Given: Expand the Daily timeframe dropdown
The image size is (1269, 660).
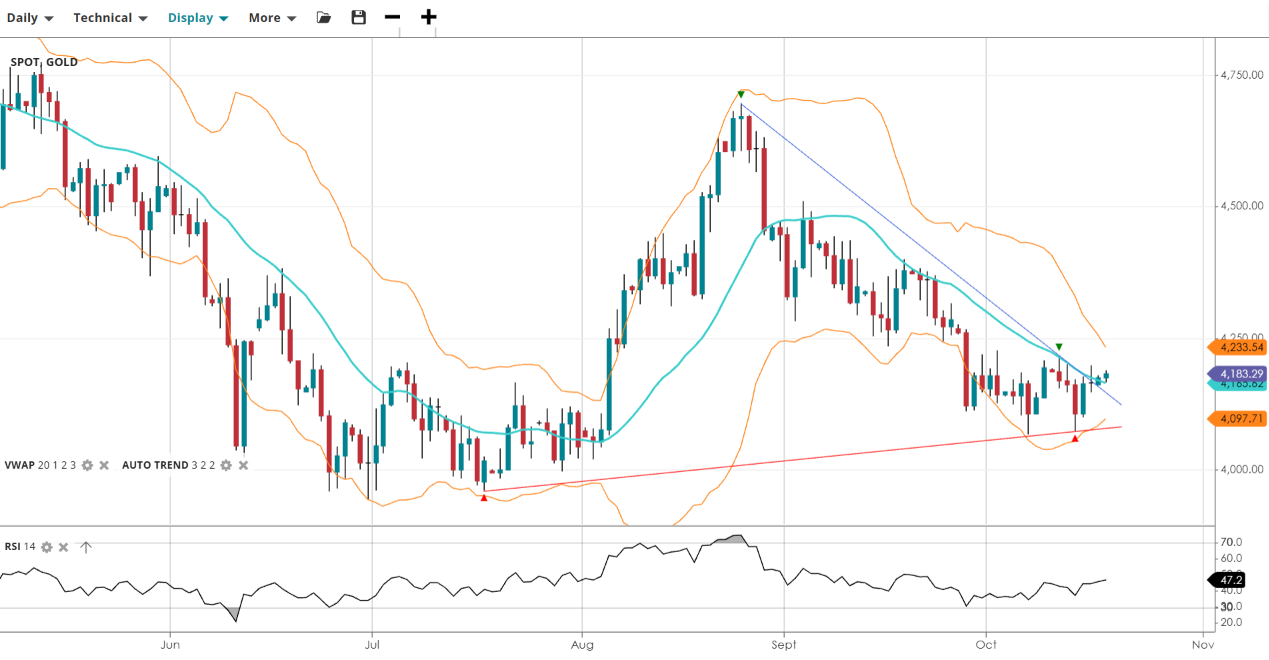Looking at the screenshot, I should [x=30, y=17].
